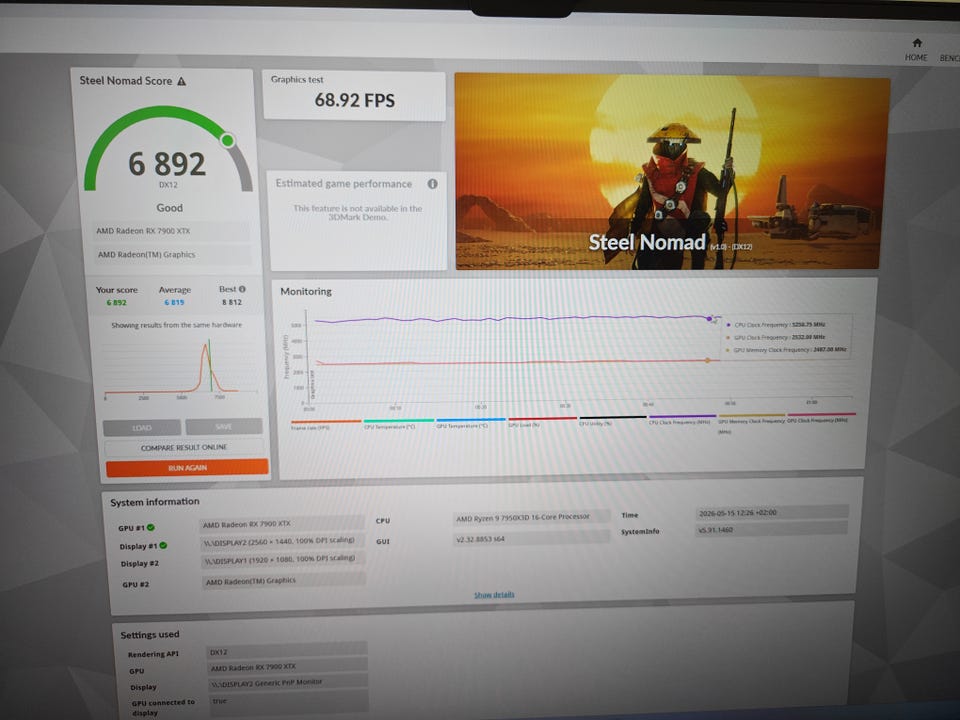Click the warning triangle beside Steel Nomad Score
This screenshot has height=720, width=960.
[x=181, y=81]
